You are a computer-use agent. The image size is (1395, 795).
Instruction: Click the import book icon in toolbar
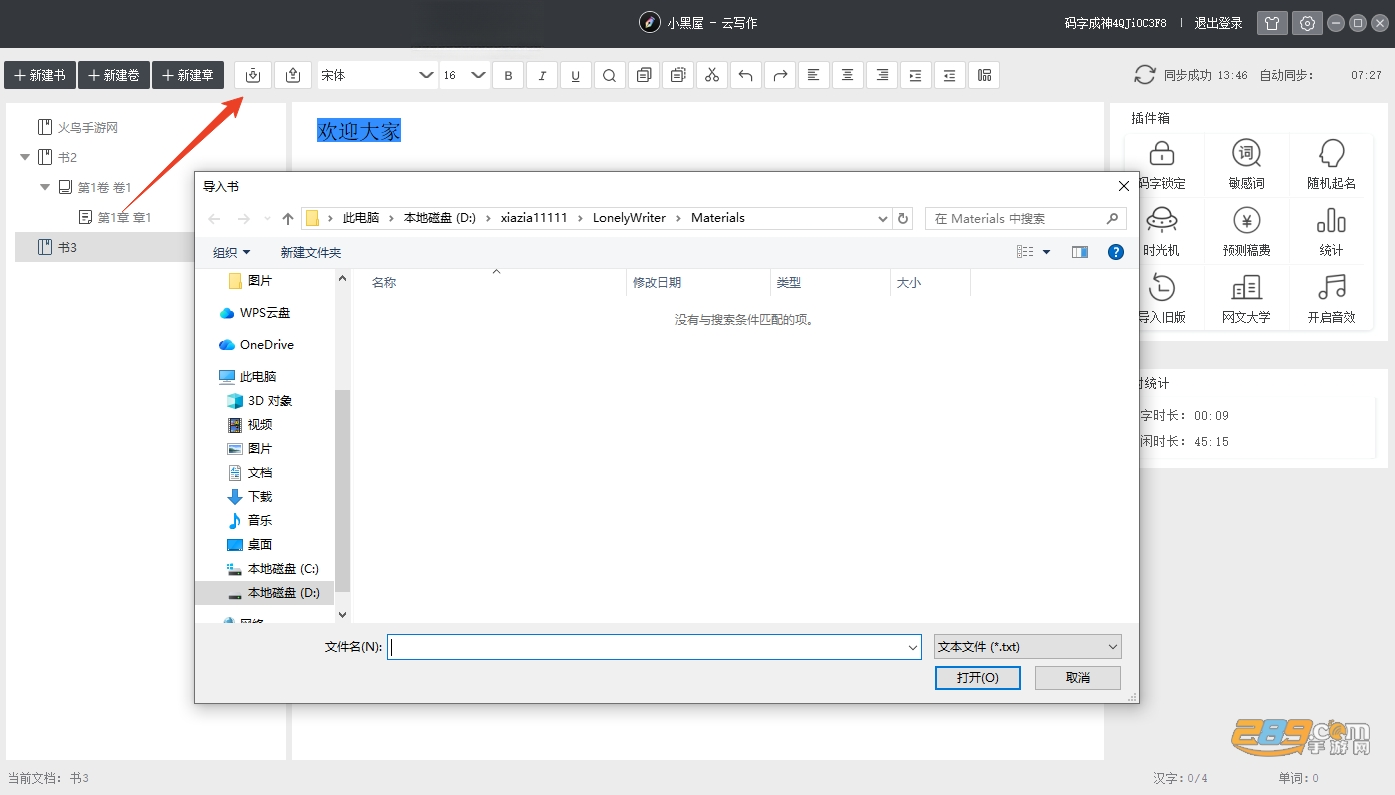click(253, 75)
